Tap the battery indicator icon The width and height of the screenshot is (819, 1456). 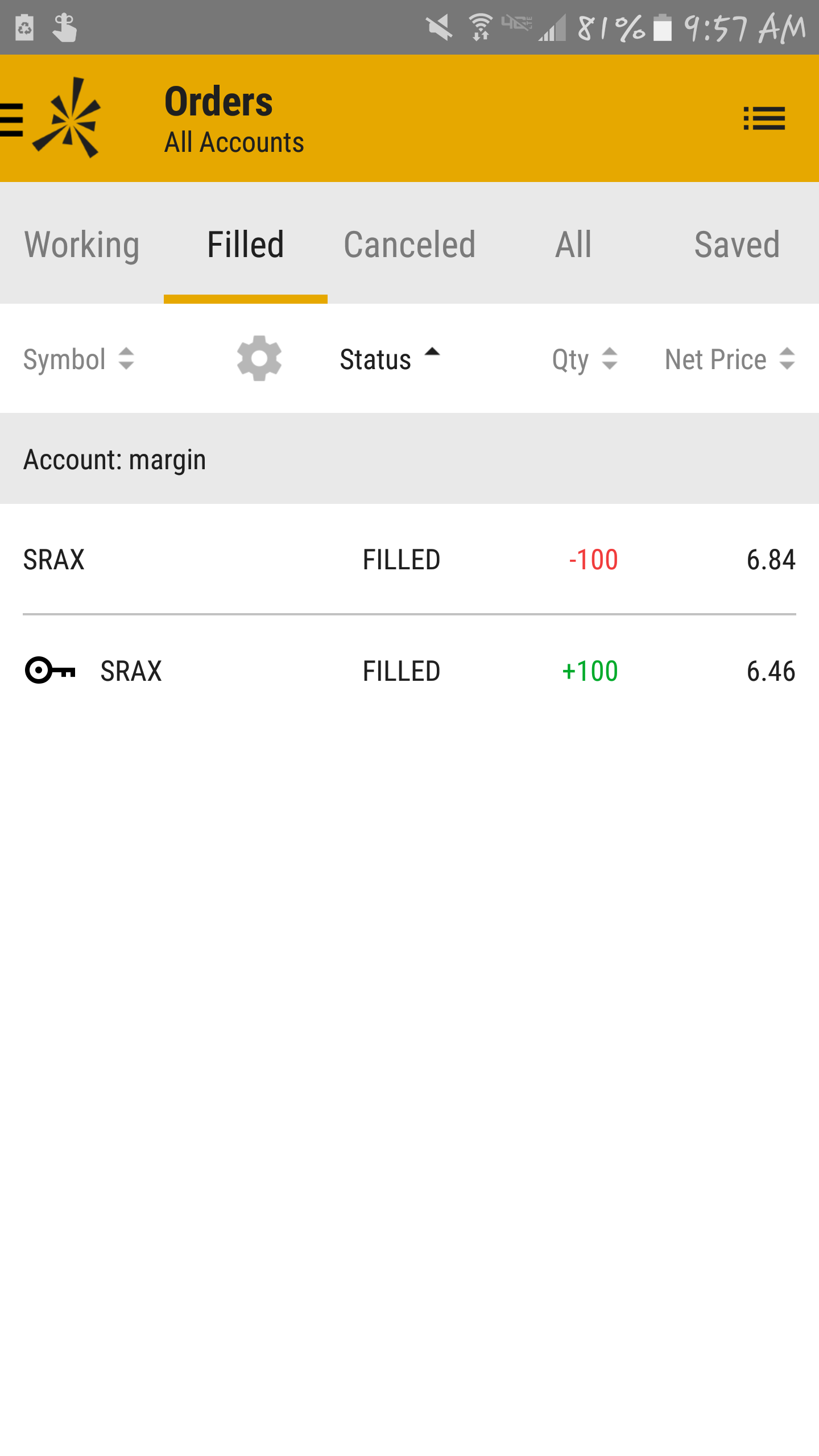pos(663,27)
